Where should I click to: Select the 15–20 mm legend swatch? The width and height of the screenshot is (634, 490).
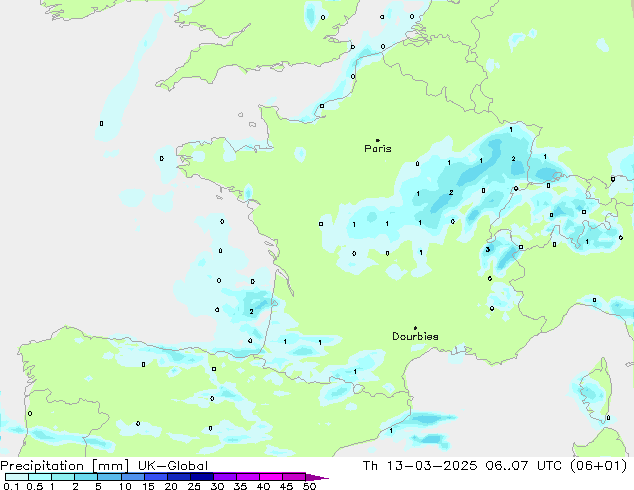(155, 477)
